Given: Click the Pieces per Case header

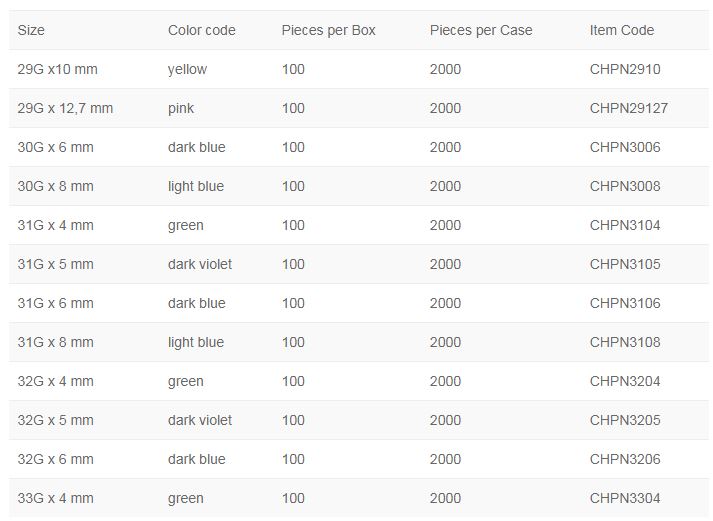Looking at the screenshot, I should [x=481, y=30].
